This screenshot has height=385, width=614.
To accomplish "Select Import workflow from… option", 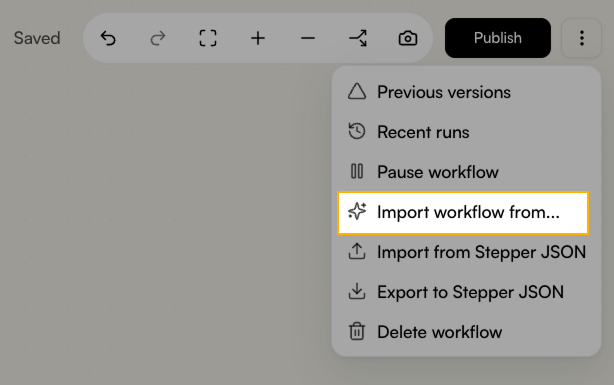I will pos(463,213).
